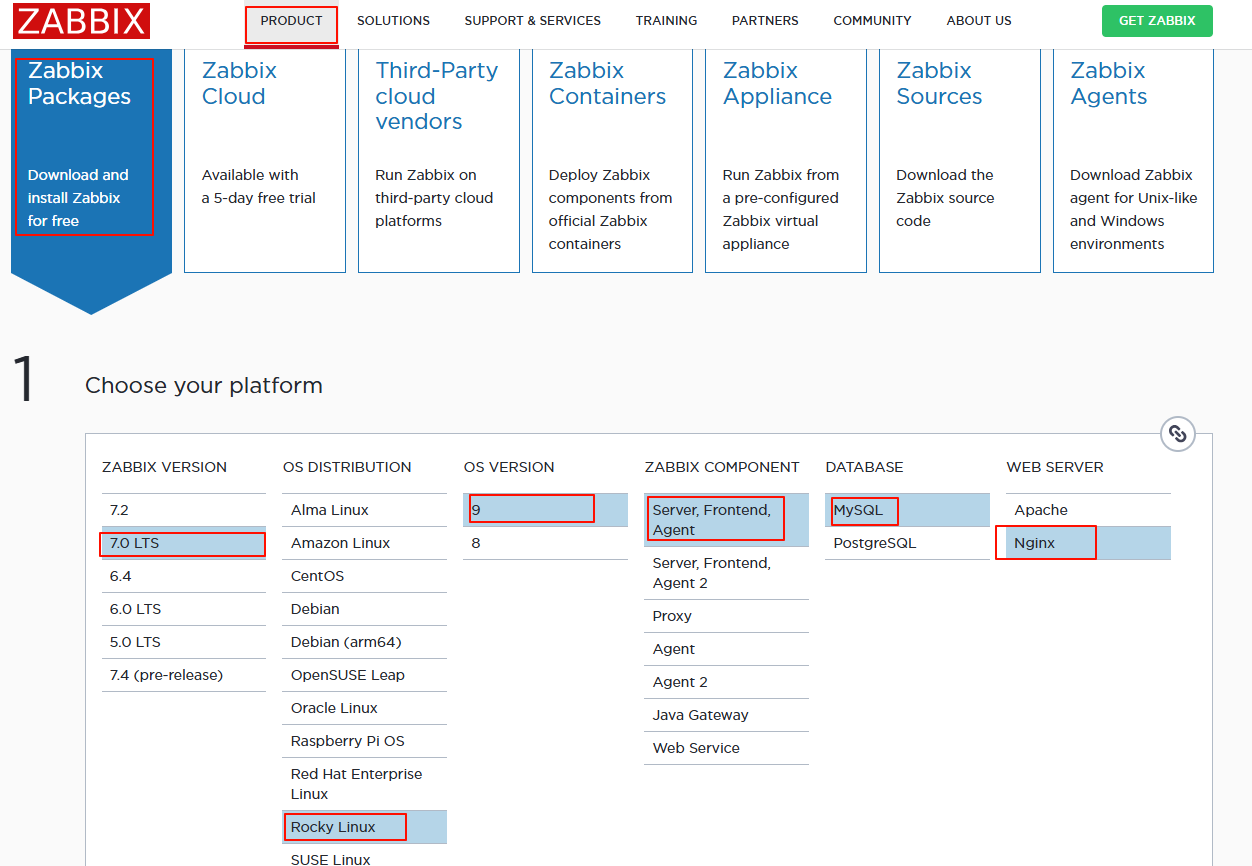Viewport: 1252px width, 866px height.
Task: Open the PARTNERS menu
Action: click(765, 21)
